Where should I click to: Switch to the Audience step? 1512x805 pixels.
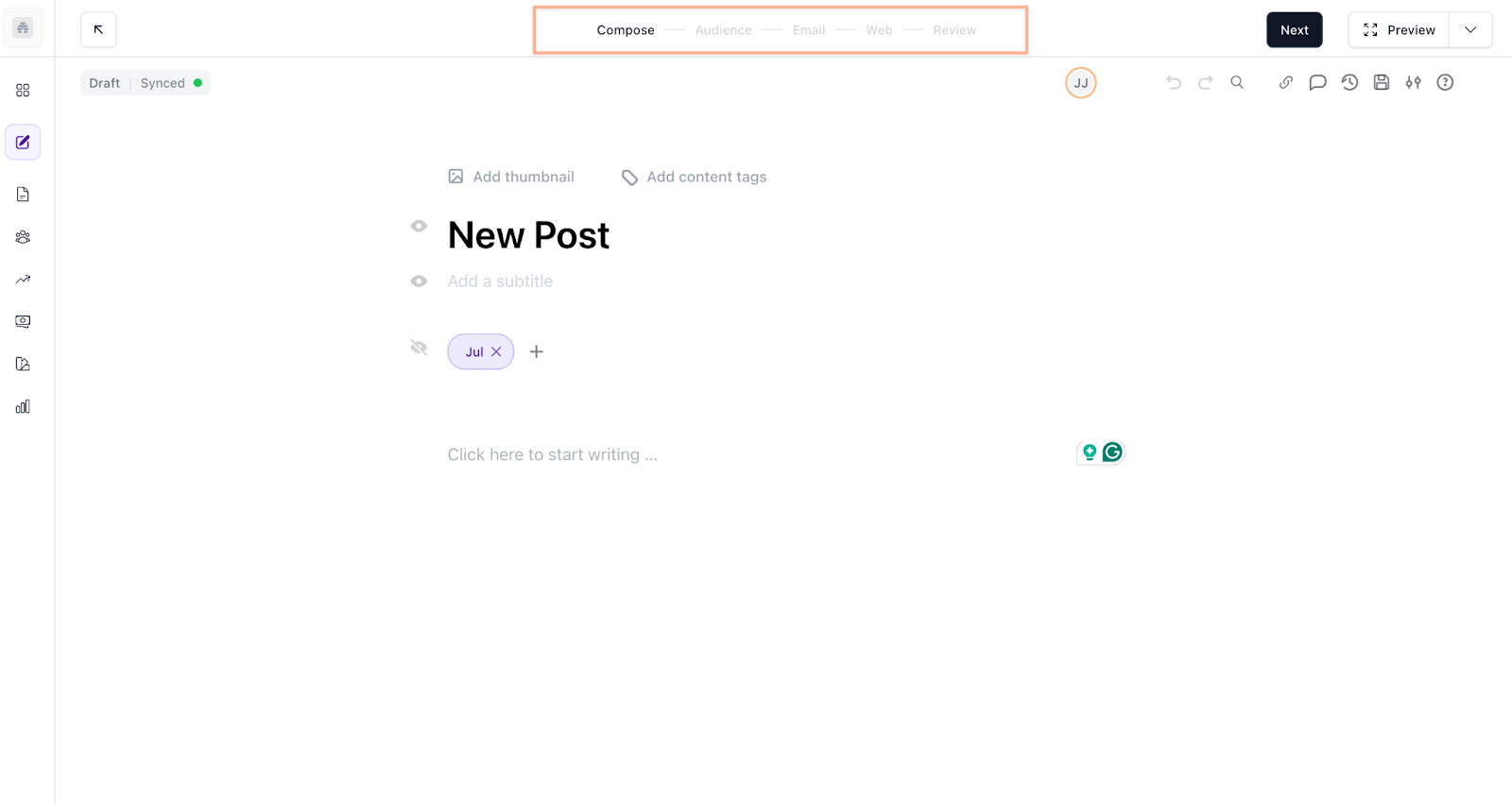pyautogui.click(x=723, y=30)
